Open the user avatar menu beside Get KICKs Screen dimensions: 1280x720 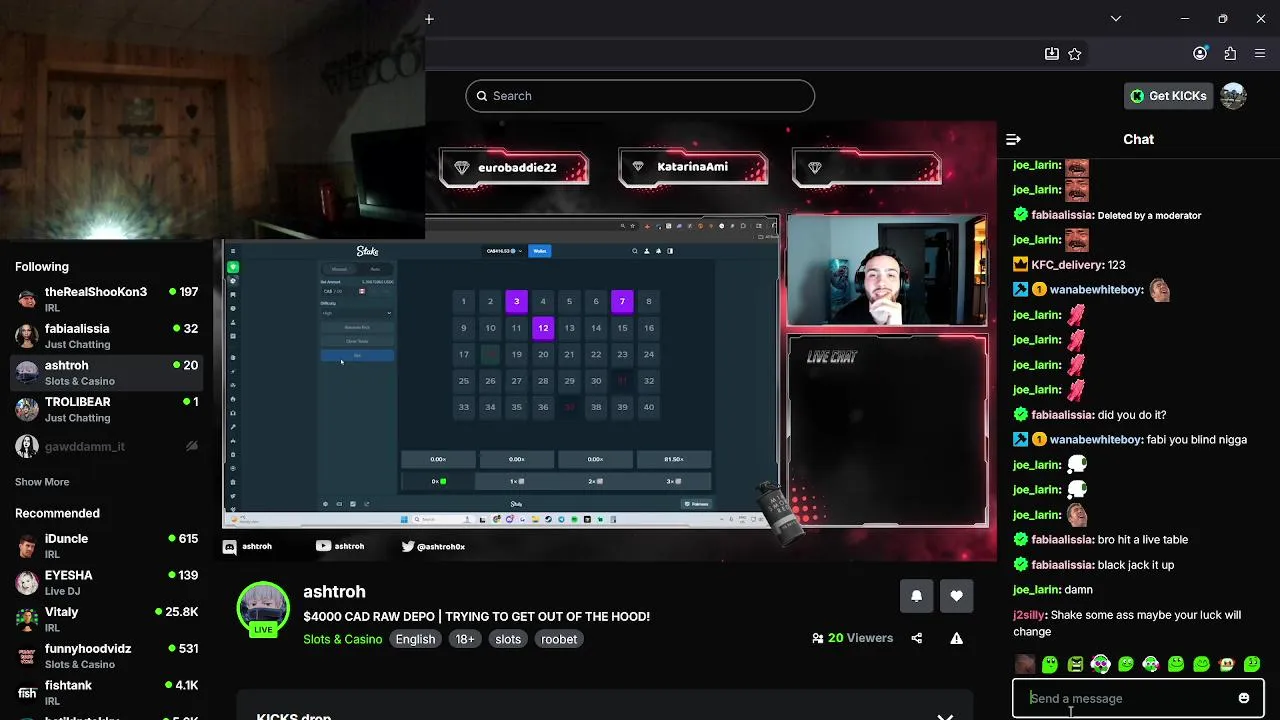point(1234,96)
